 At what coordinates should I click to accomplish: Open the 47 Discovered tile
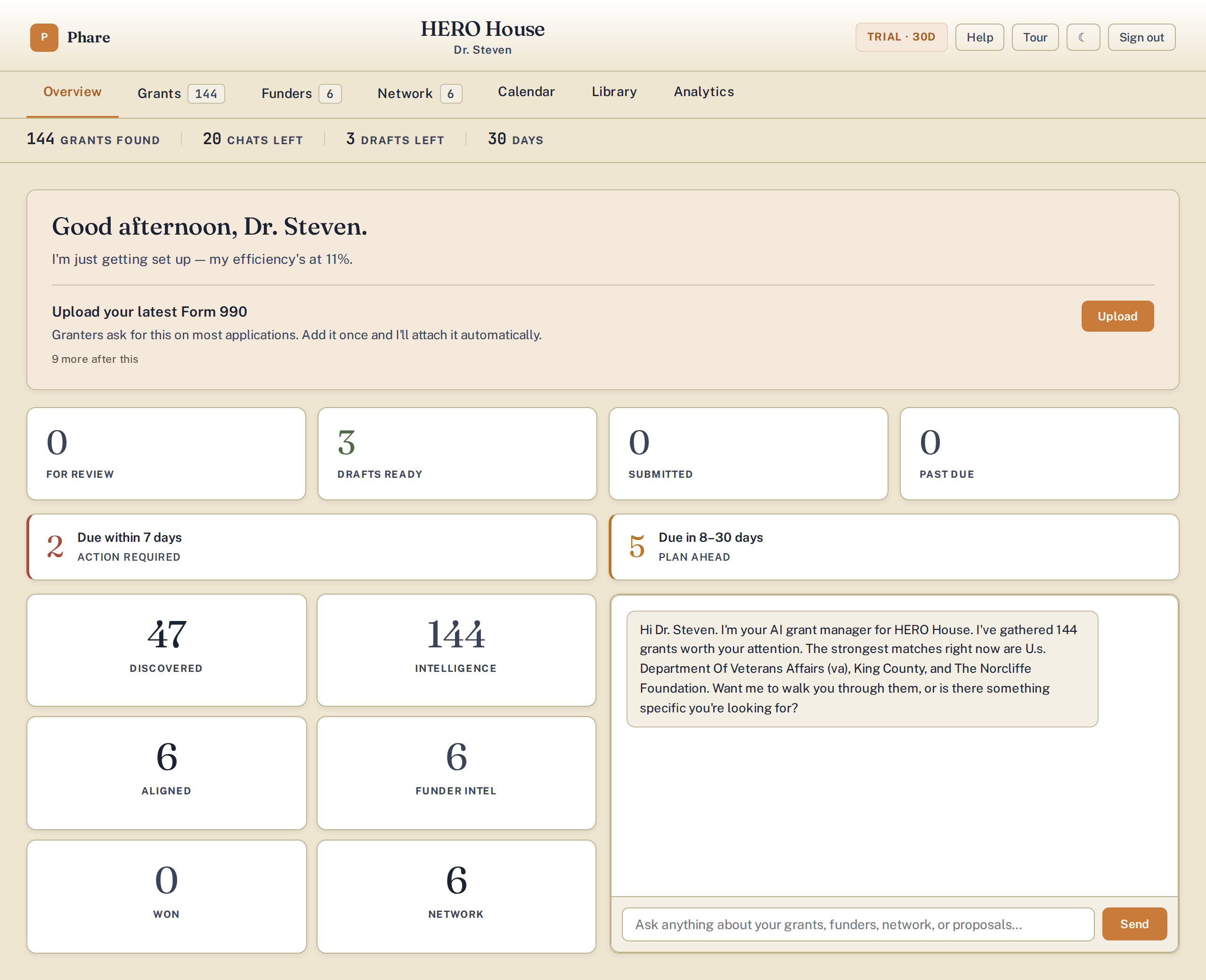pyautogui.click(x=166, y=650)
